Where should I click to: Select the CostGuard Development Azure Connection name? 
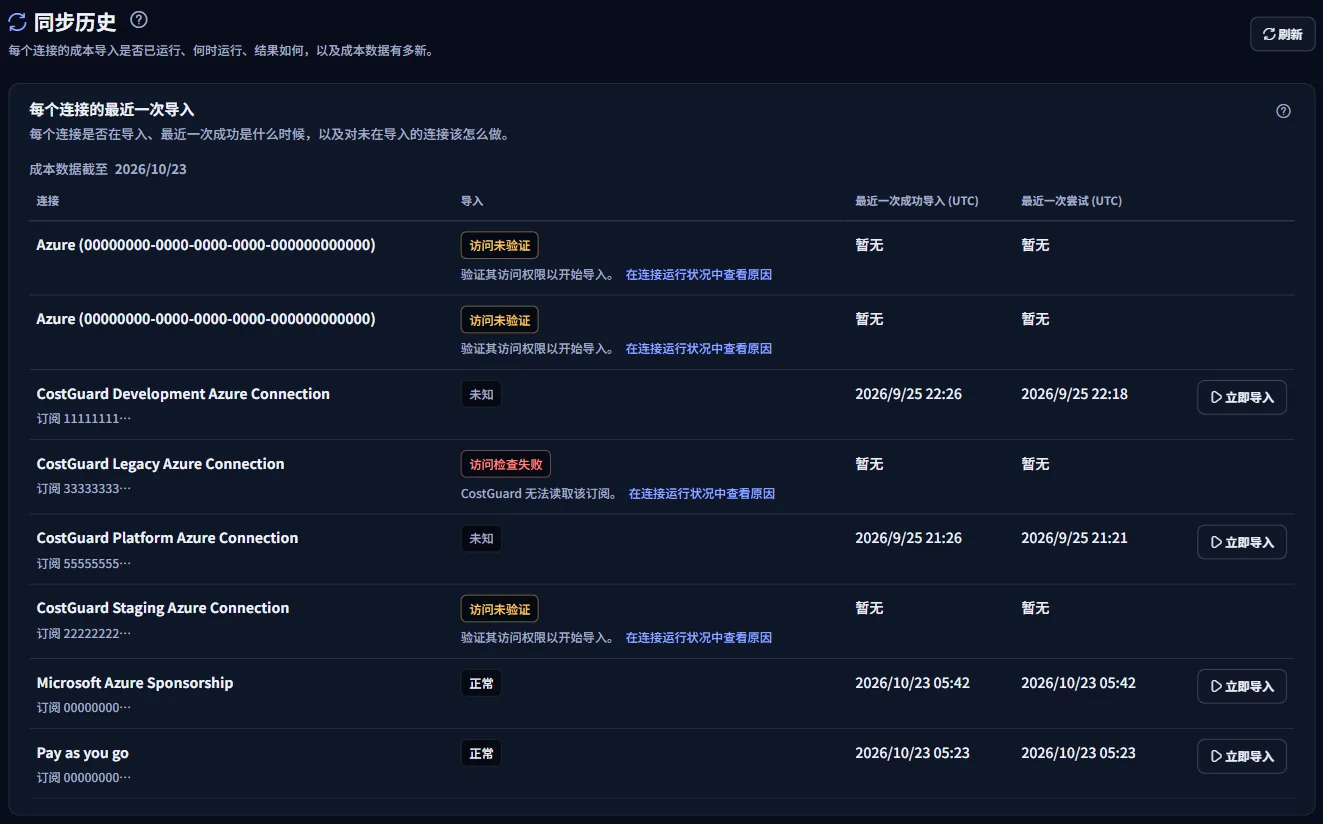tap(183, 394)
